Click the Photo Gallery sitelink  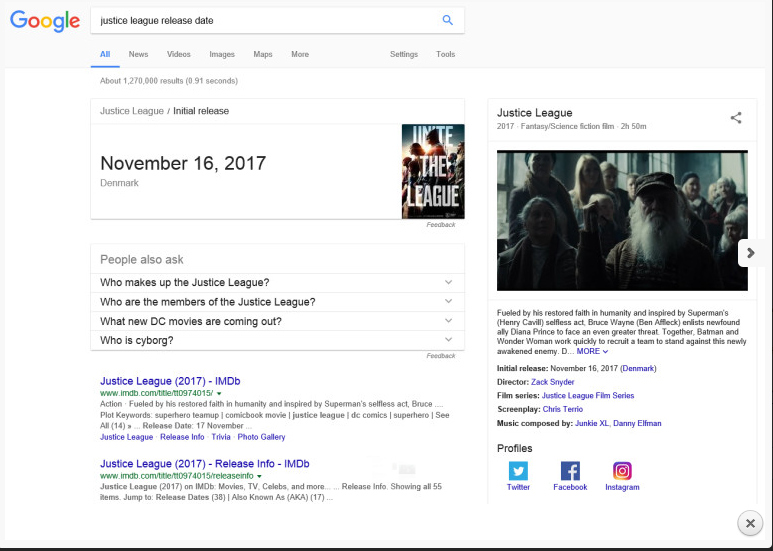click(261, 437)
